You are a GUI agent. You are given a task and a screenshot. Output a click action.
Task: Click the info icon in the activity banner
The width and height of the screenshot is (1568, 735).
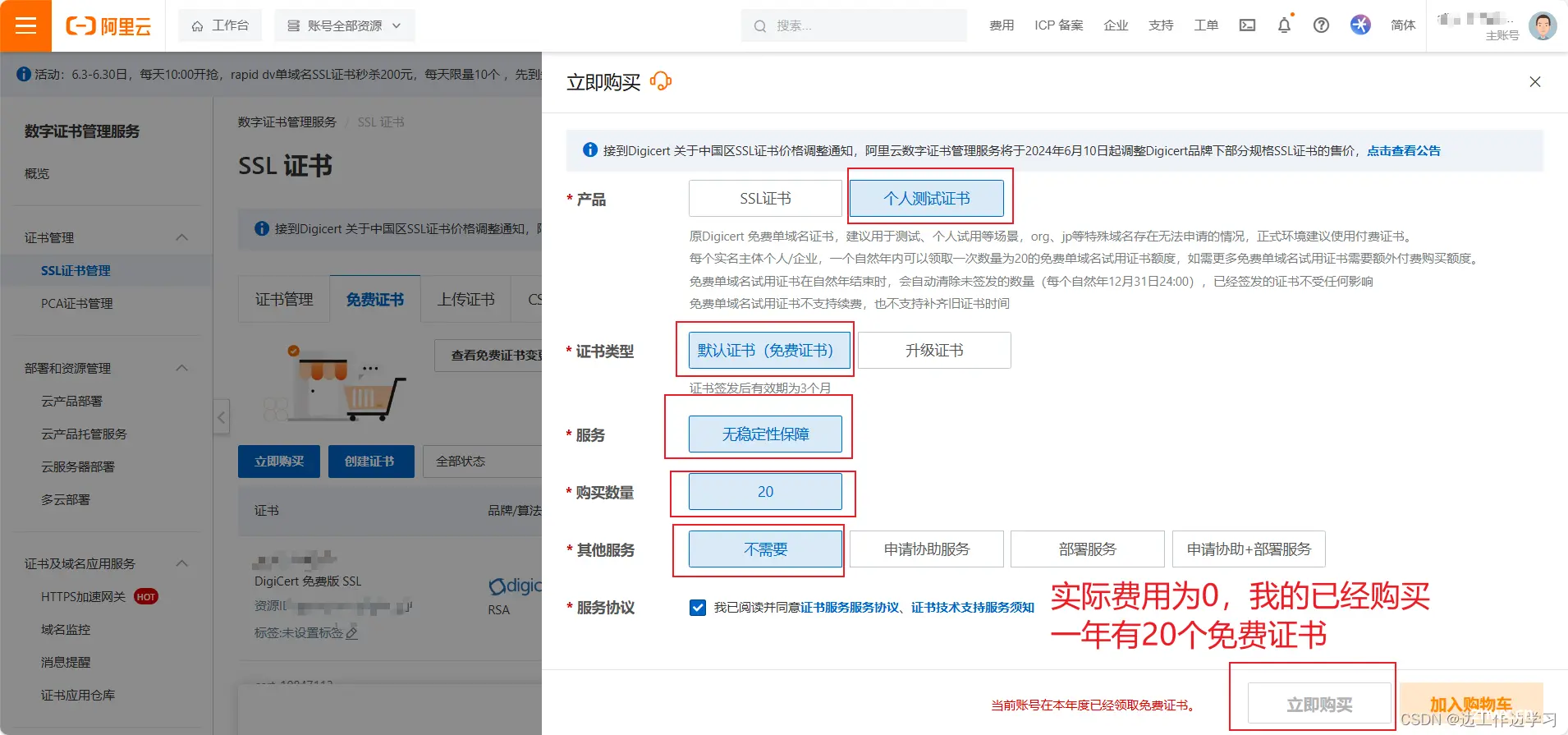(24, 74)
